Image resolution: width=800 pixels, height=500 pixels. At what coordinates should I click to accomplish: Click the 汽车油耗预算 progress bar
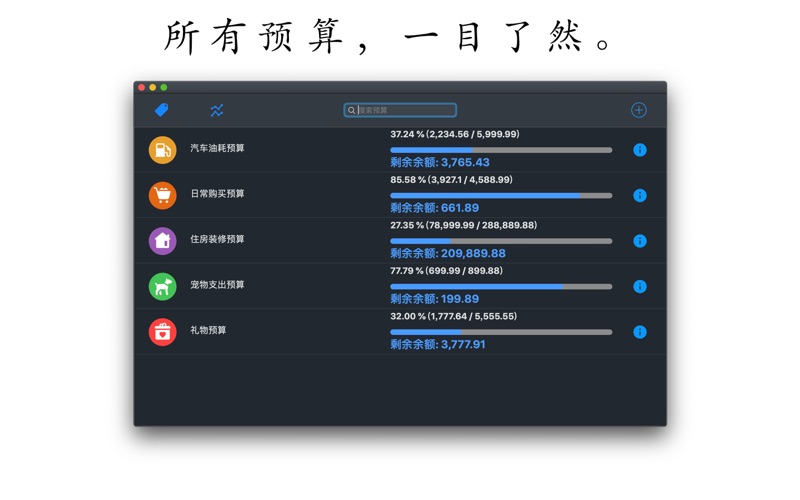(501, 150)
